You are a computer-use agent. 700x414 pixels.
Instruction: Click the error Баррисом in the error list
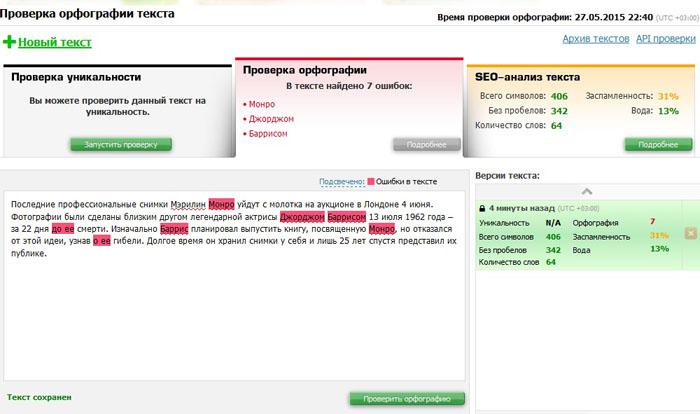pos(268,134)
